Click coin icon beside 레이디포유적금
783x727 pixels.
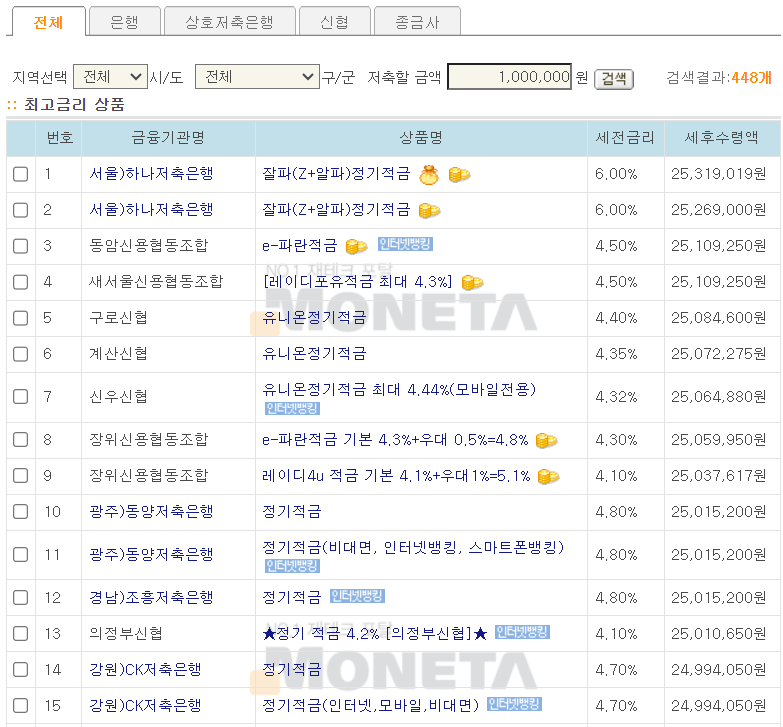pos(472,283)
